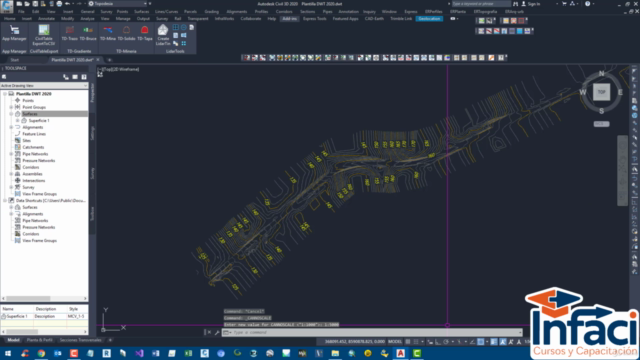Click the binoculars search icon
The width and height of the screenshot is (640, 360).
(x=516, y=4)
